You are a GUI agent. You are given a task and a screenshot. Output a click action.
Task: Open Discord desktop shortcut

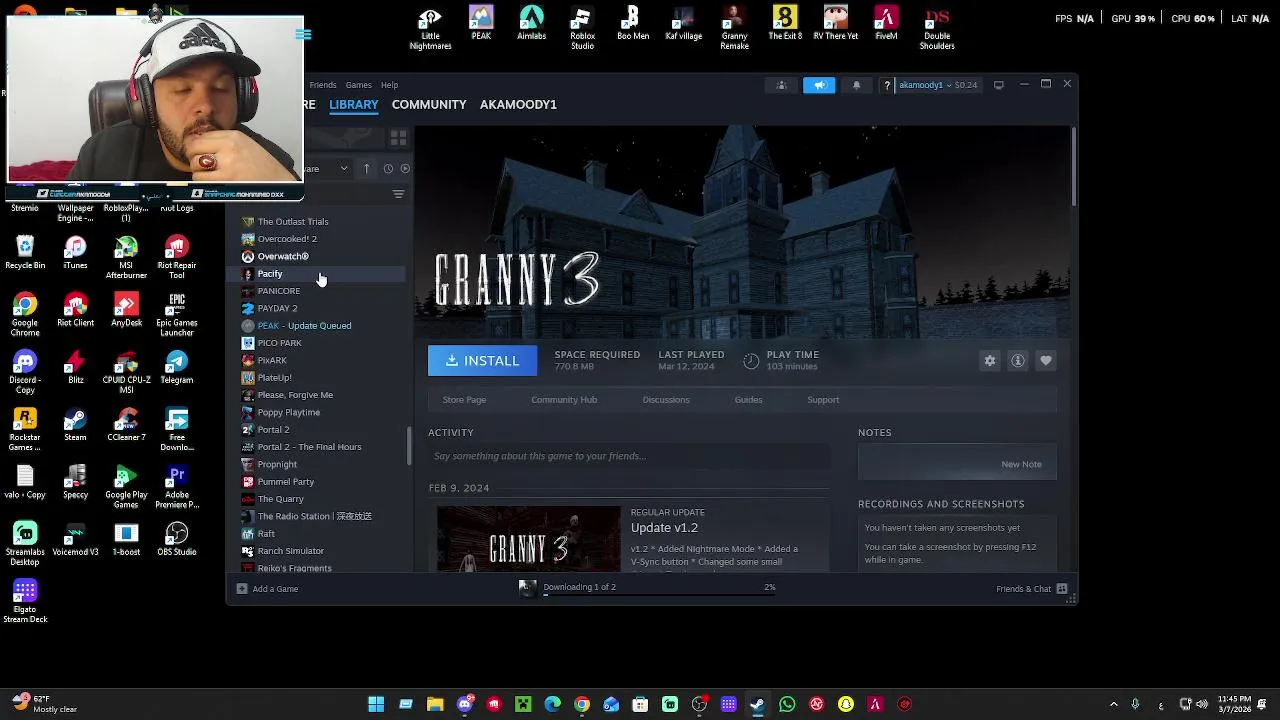pos(25,372)
